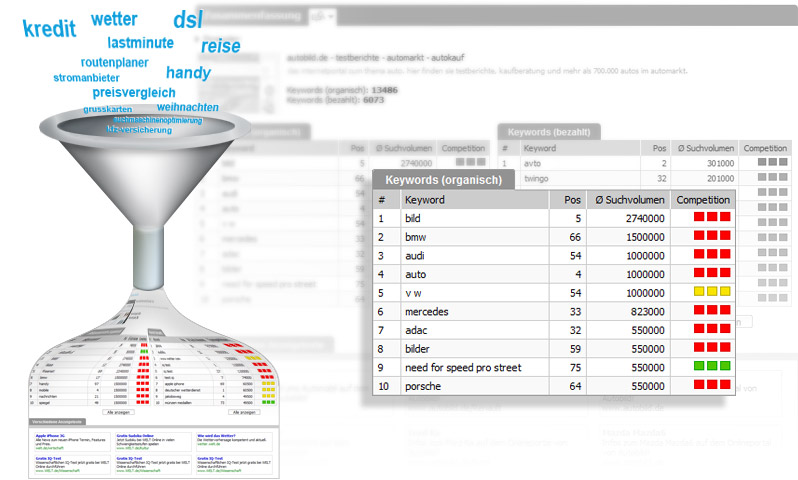Open the 'Apple iPhone 3G' ad link
Screen dimensions: 798x480
point(50,436)
